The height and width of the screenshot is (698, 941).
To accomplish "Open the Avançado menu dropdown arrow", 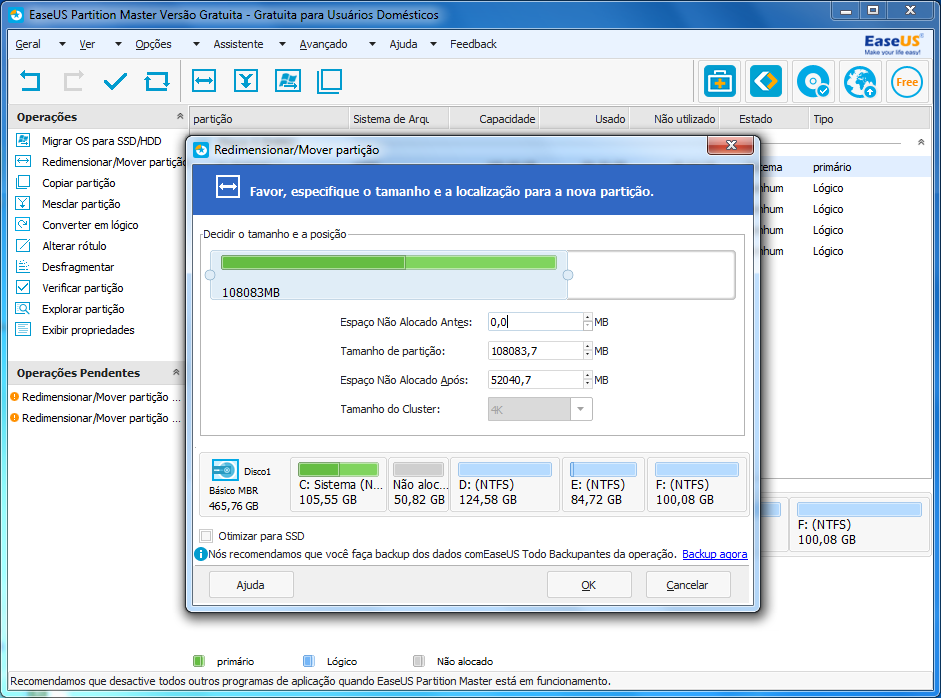I will (372, 44).
